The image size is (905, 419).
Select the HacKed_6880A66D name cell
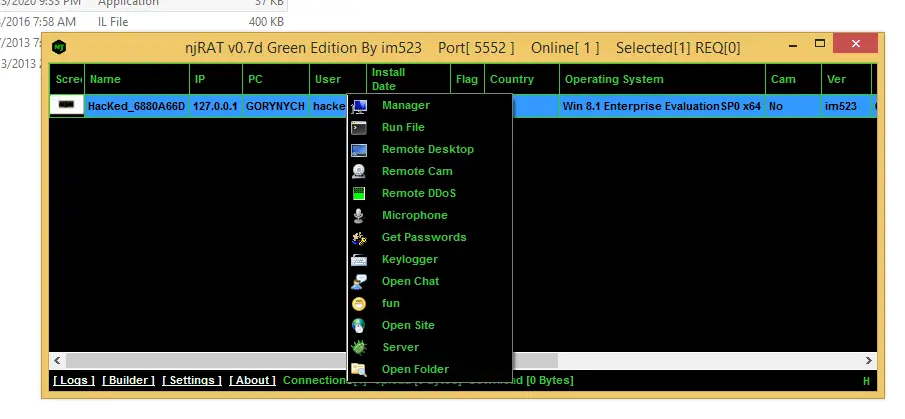(x=137, y=106)
